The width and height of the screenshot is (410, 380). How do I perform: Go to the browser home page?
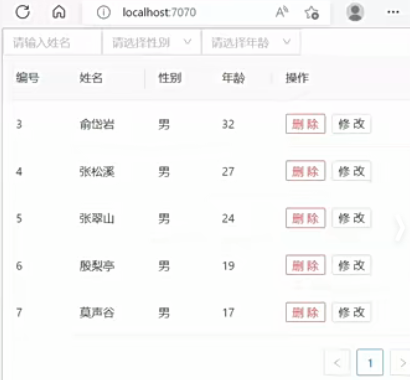[x=59, y=12]
